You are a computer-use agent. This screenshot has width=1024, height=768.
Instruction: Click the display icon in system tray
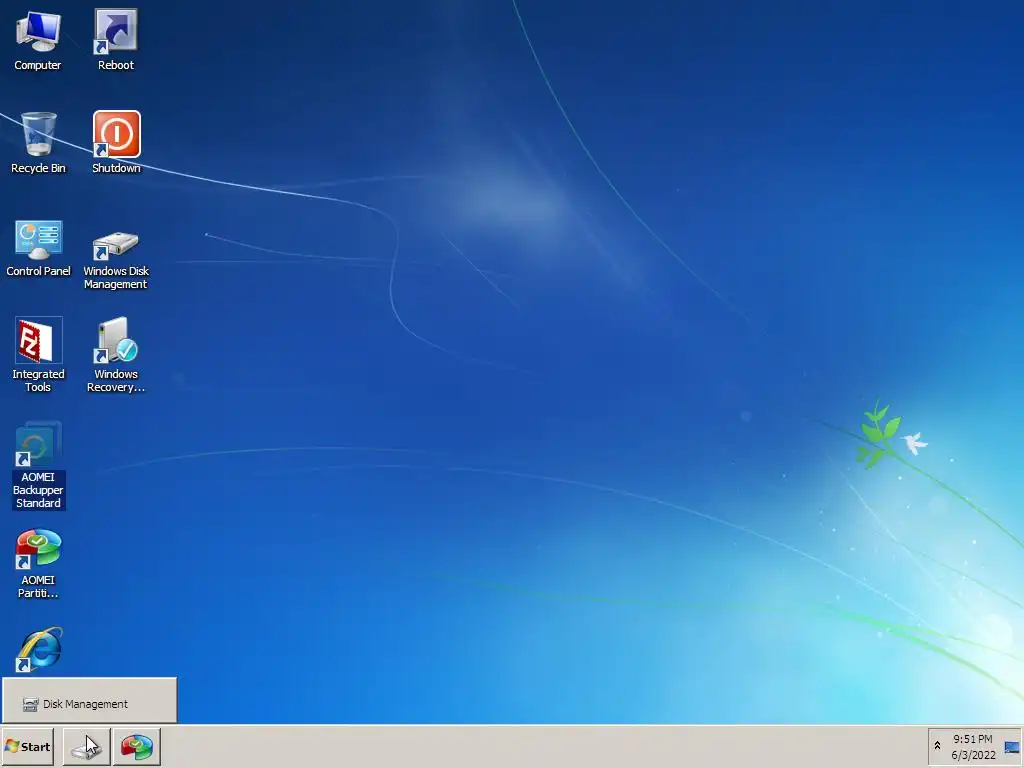click(1012, 747)
